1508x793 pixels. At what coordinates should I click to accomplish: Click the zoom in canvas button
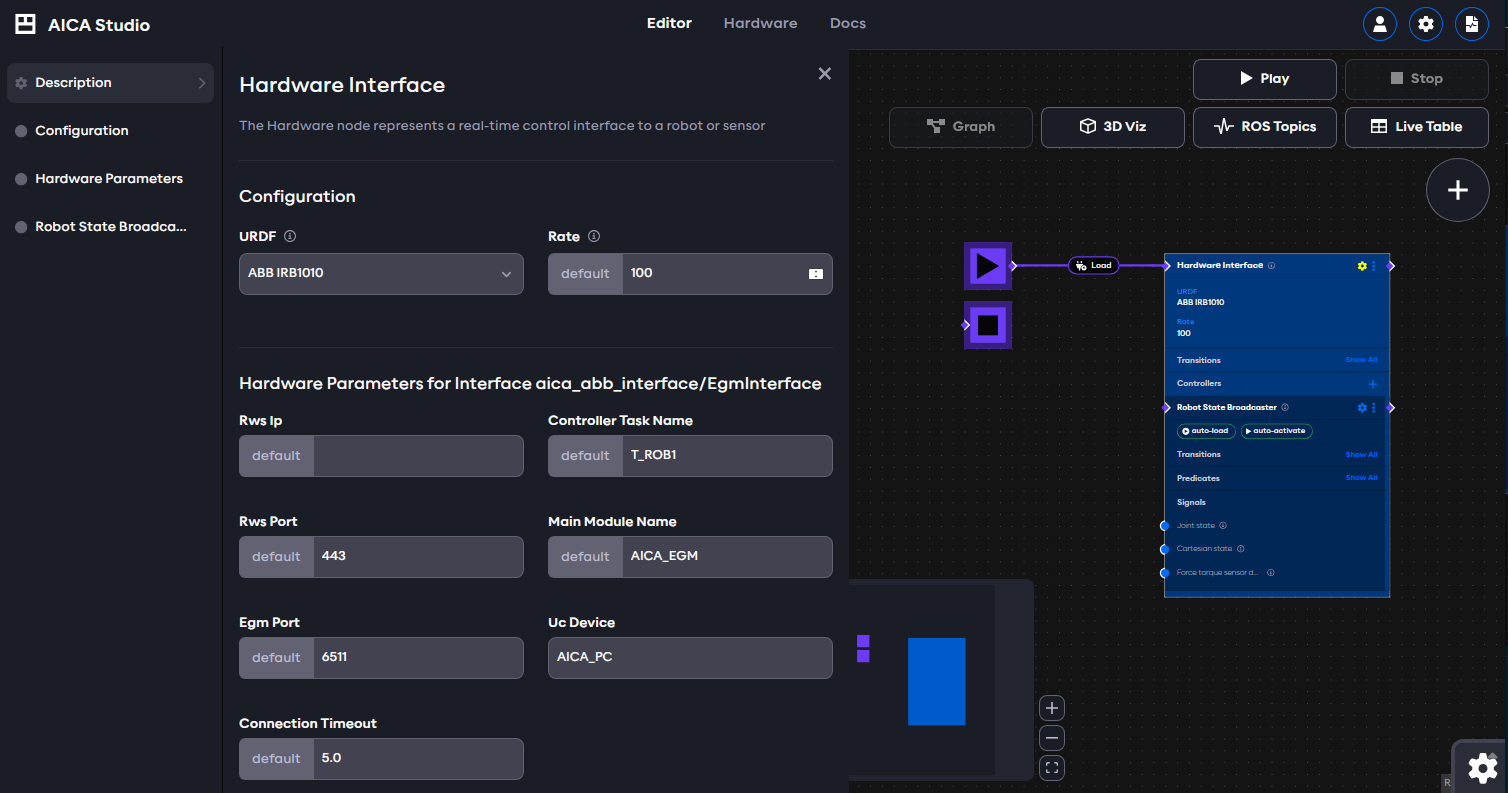pyautogui.click(x=1051, y=709)
